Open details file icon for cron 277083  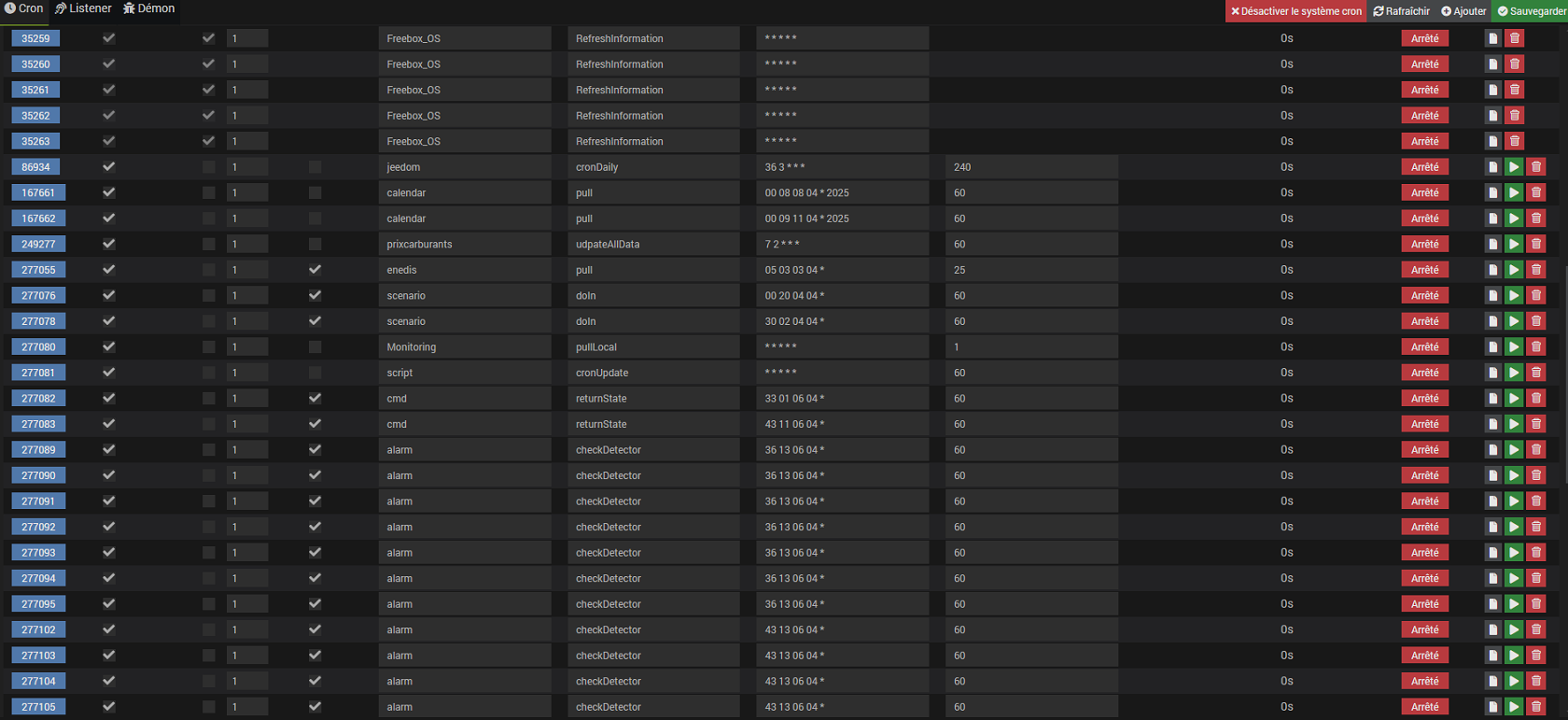click(x=1493, y=424)
